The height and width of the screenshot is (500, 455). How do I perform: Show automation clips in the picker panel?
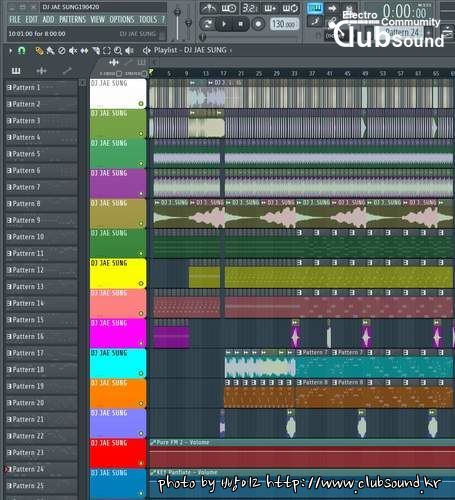click(x=67, y=70)
